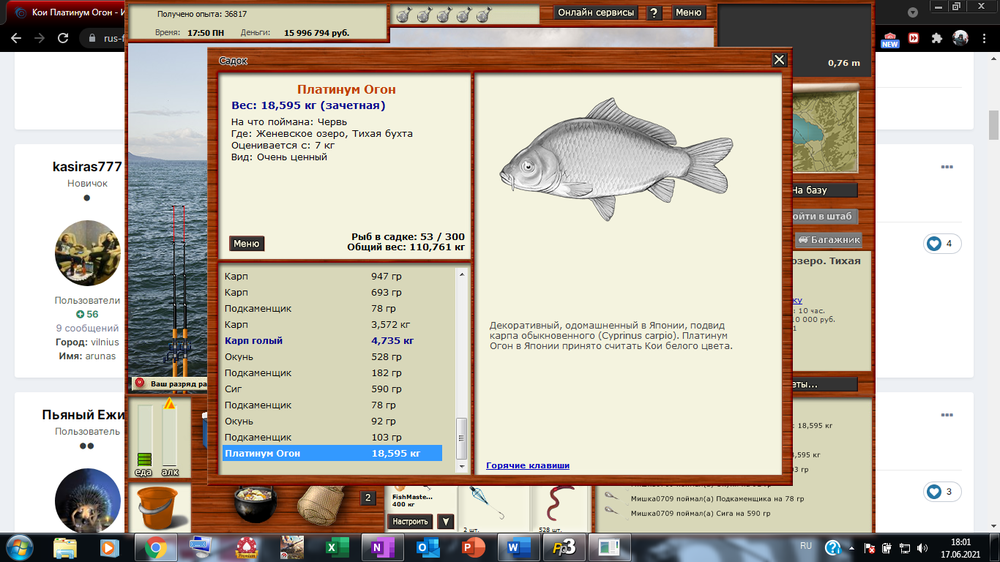Open the Chrome three-dot menu

coord(985,38)
